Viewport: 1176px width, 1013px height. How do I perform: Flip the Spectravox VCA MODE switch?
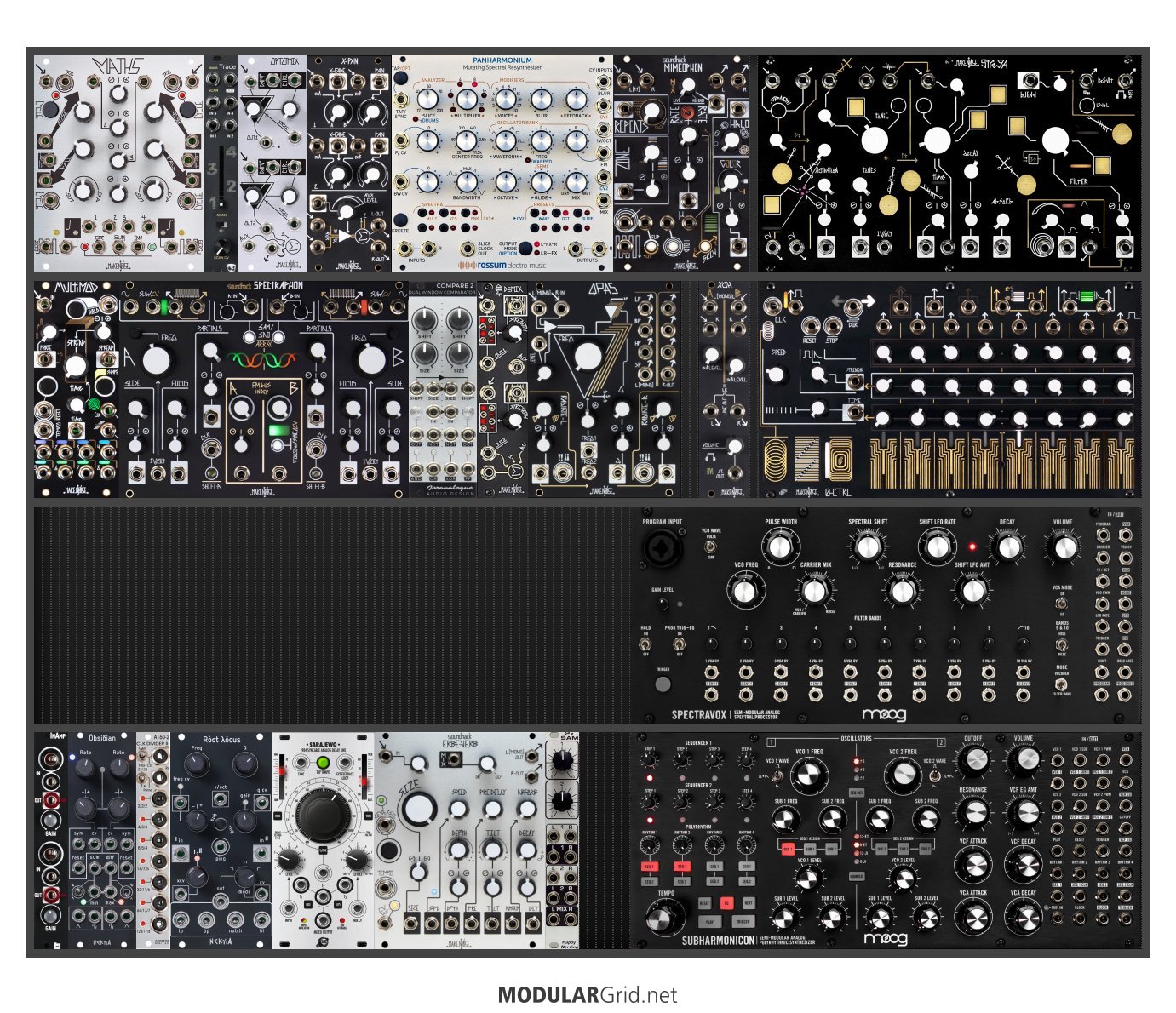pos(1061,603)
